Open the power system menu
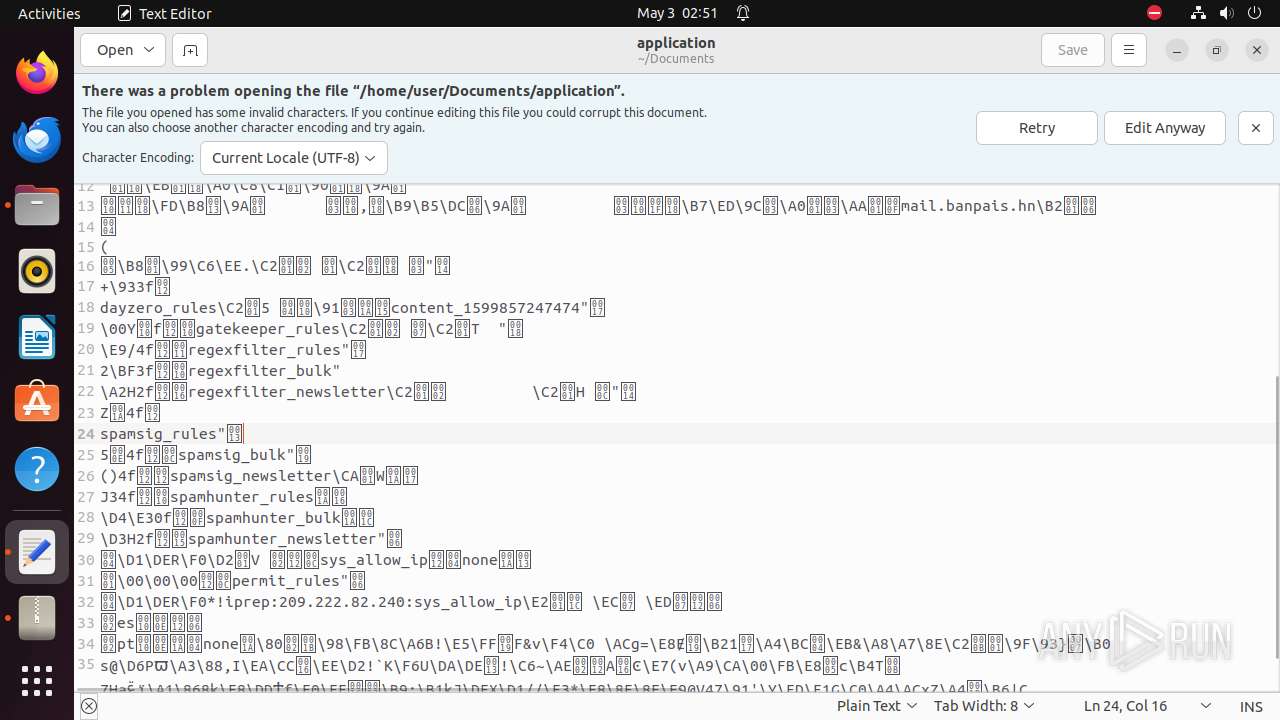 click(x=1254, y=13)
